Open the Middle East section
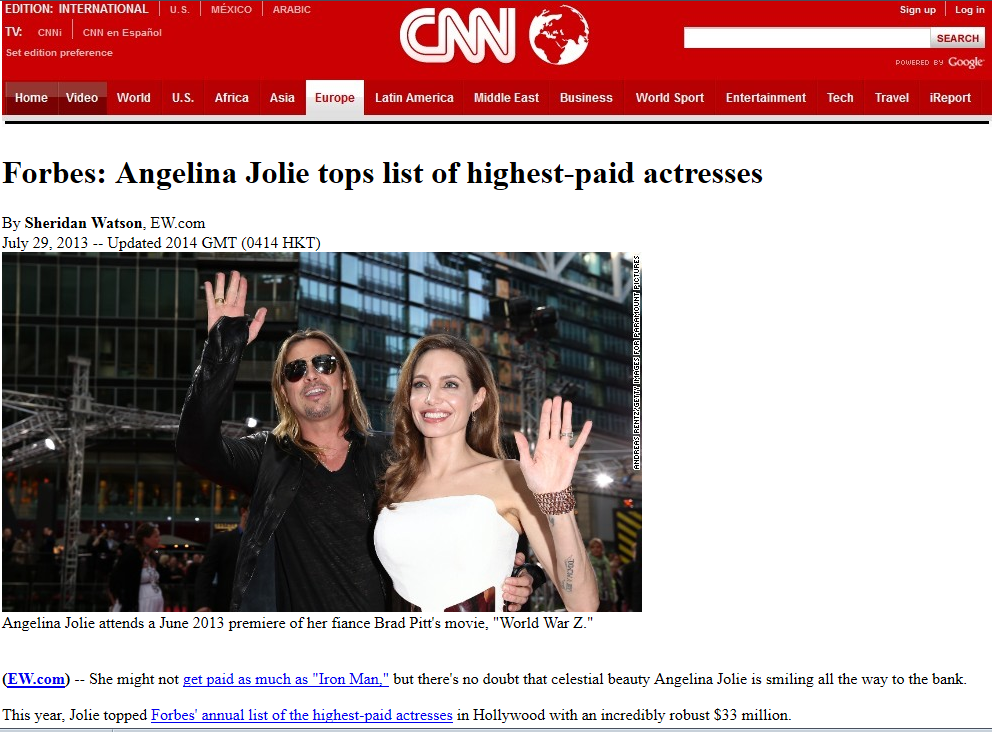The height and width of the screenshot is (732, 992). (x=506, y=98)
